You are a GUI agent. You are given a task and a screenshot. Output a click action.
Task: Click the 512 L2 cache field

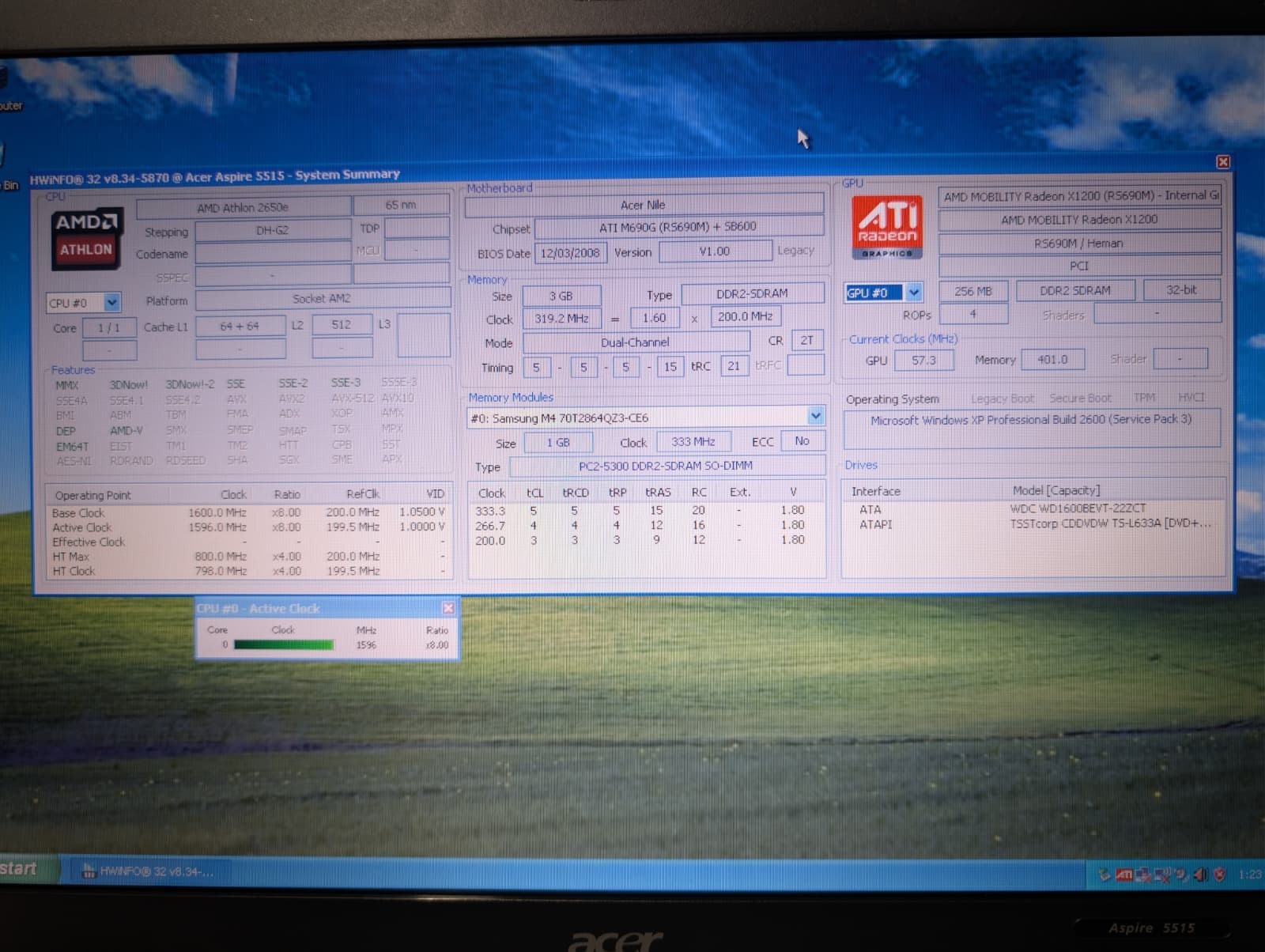pyautogui.click(x=342, y=325)
